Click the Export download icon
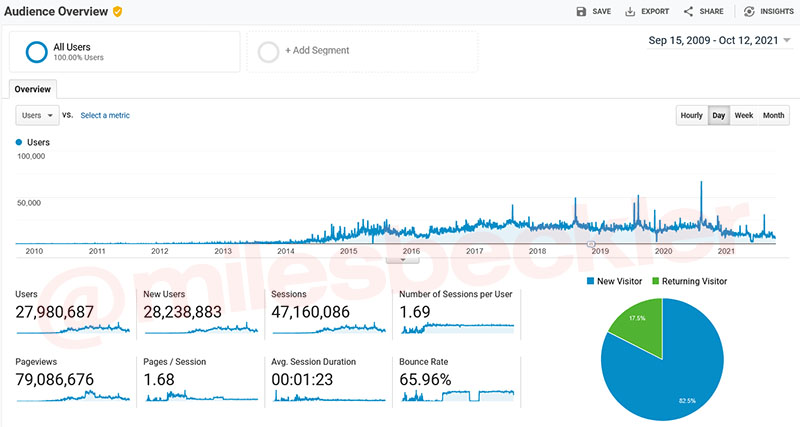Screen dimensions: 800x427 (x=630, y=11)
